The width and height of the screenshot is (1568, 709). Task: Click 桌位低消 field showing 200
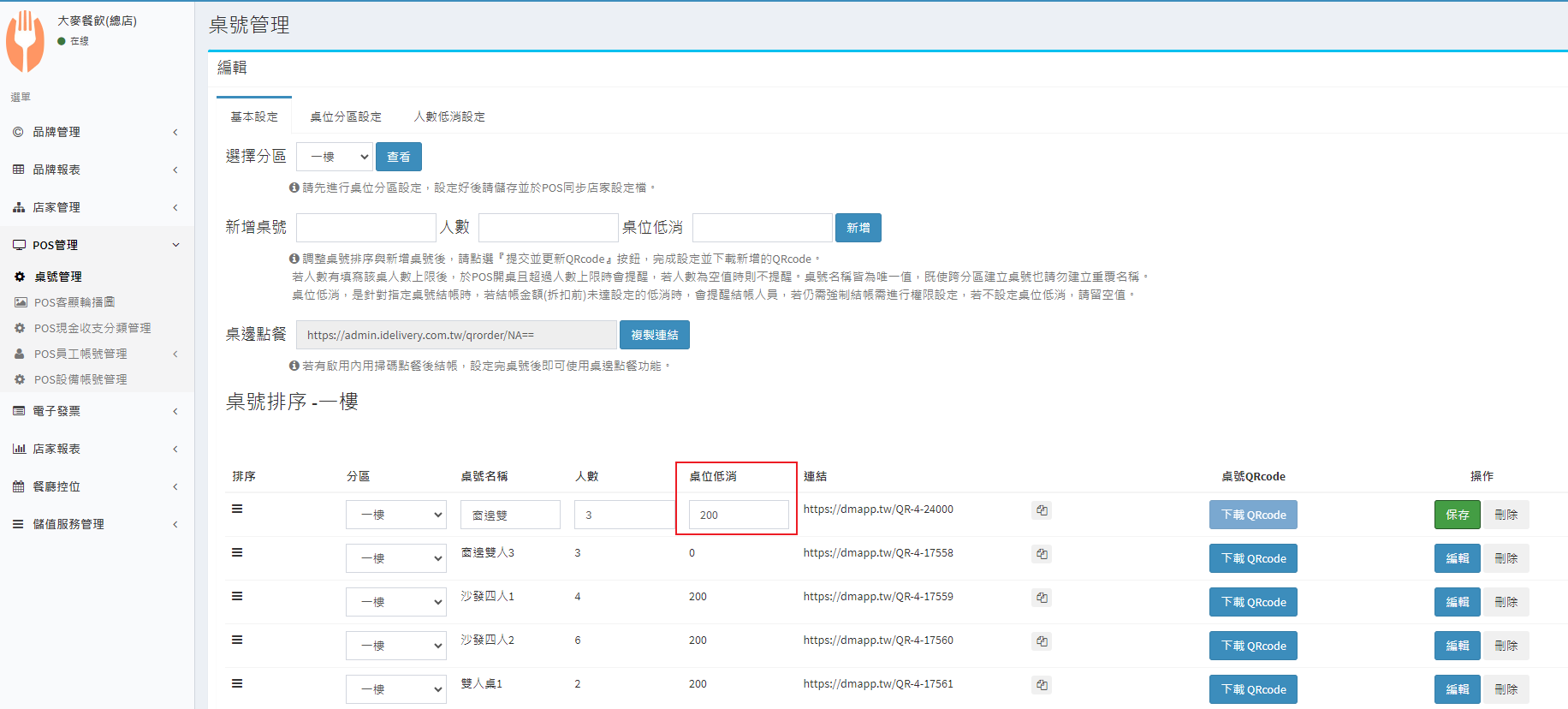click(x=738, y=515)
